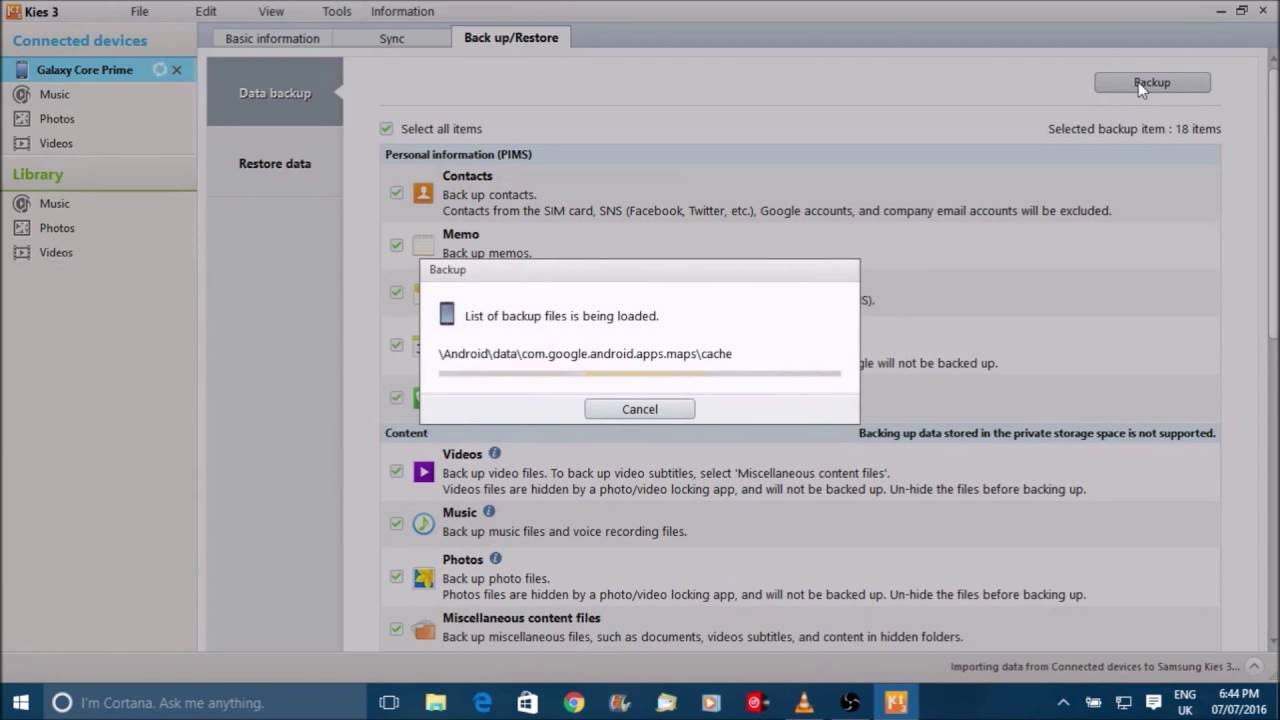Open VLC media player from the taskbar

point(804,703)
